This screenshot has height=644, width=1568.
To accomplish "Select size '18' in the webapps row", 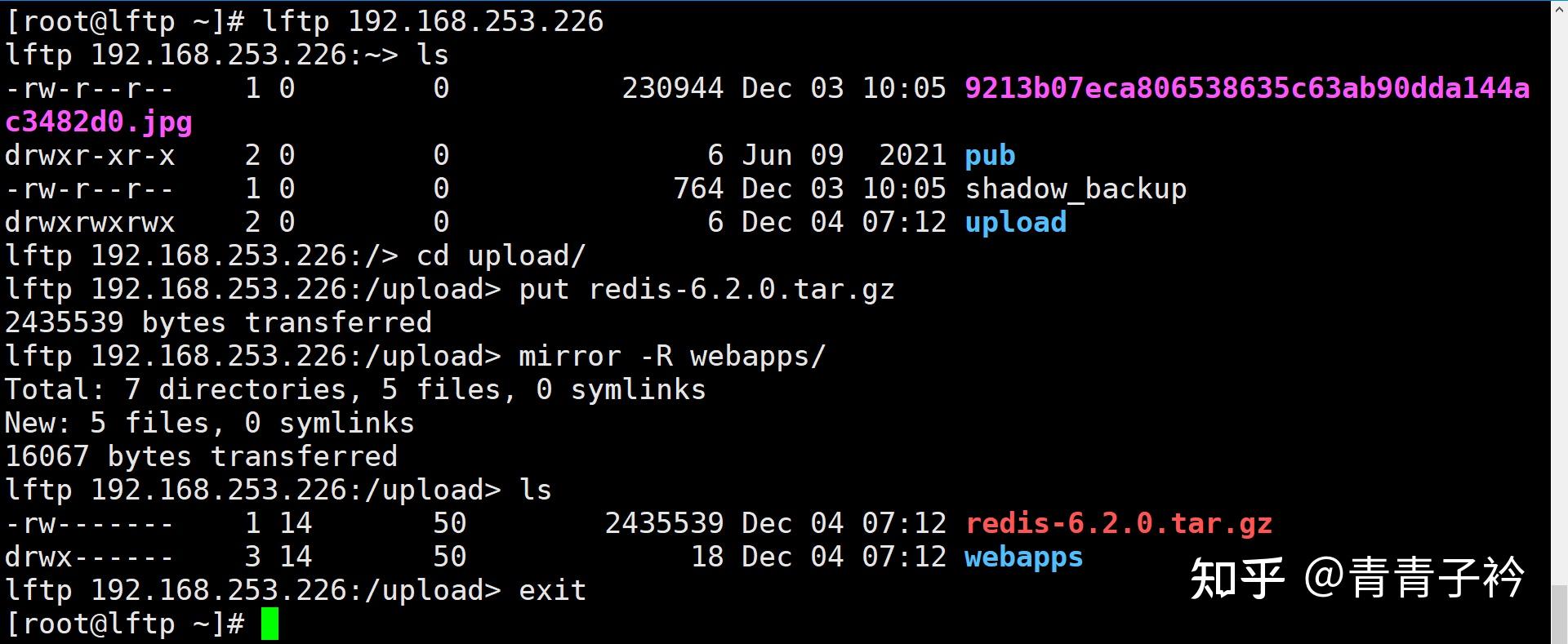I will [x=707, y=557].
